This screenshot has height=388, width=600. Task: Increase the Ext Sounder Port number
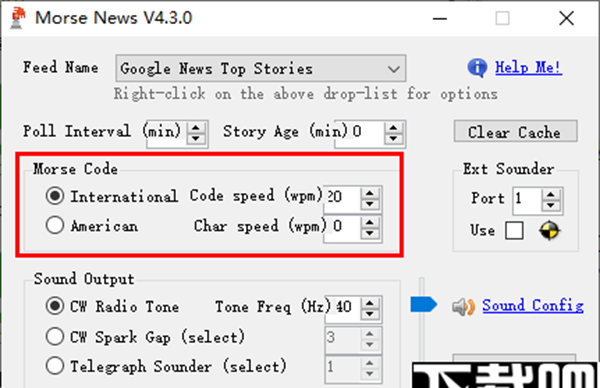551,195
